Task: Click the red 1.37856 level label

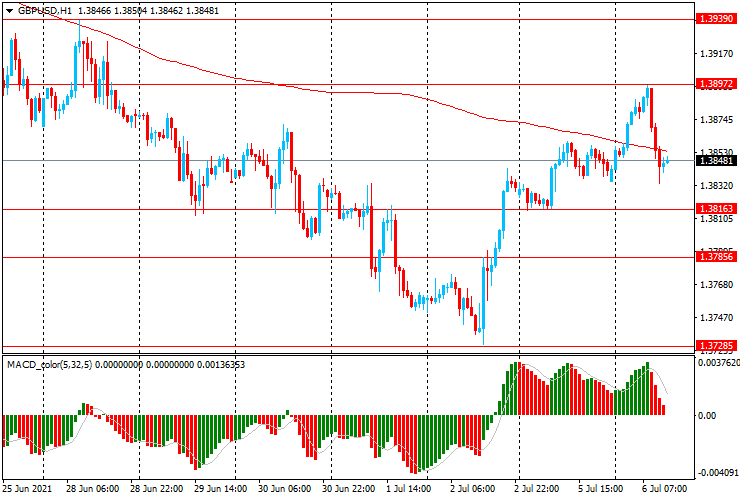Action: point(716,257)
